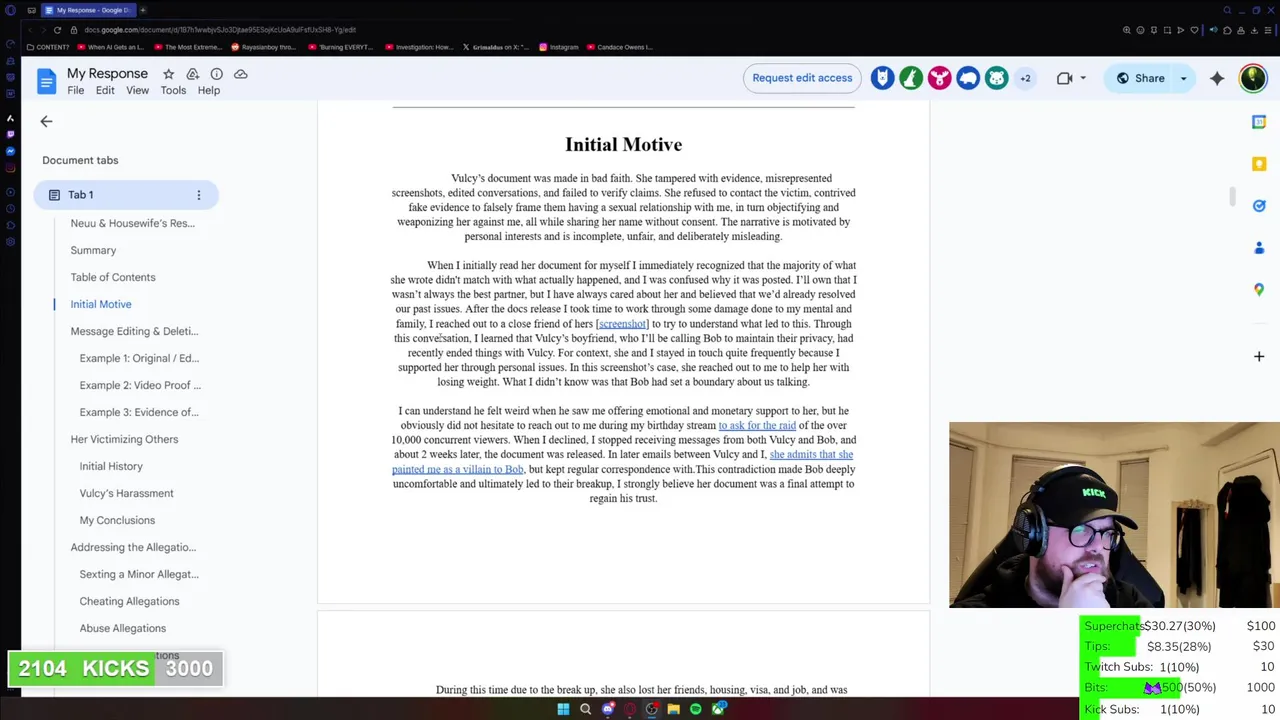Click the cloud document status icon
Image resolution: width=1280 pixels, height=720 pixels.
pos(241,74)
